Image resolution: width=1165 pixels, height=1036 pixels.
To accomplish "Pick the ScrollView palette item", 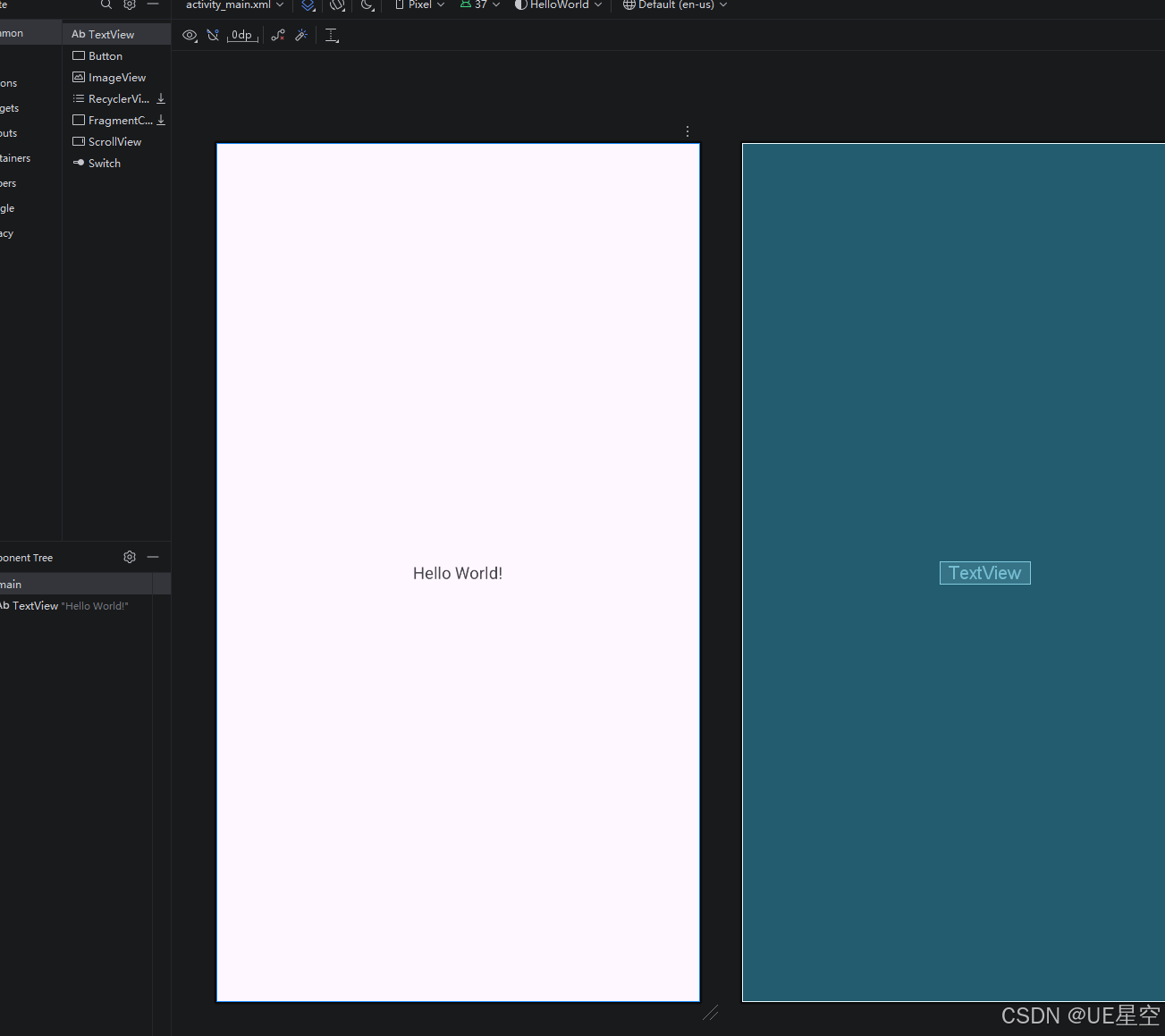I will pyautogui.click(x=116, y=141).
